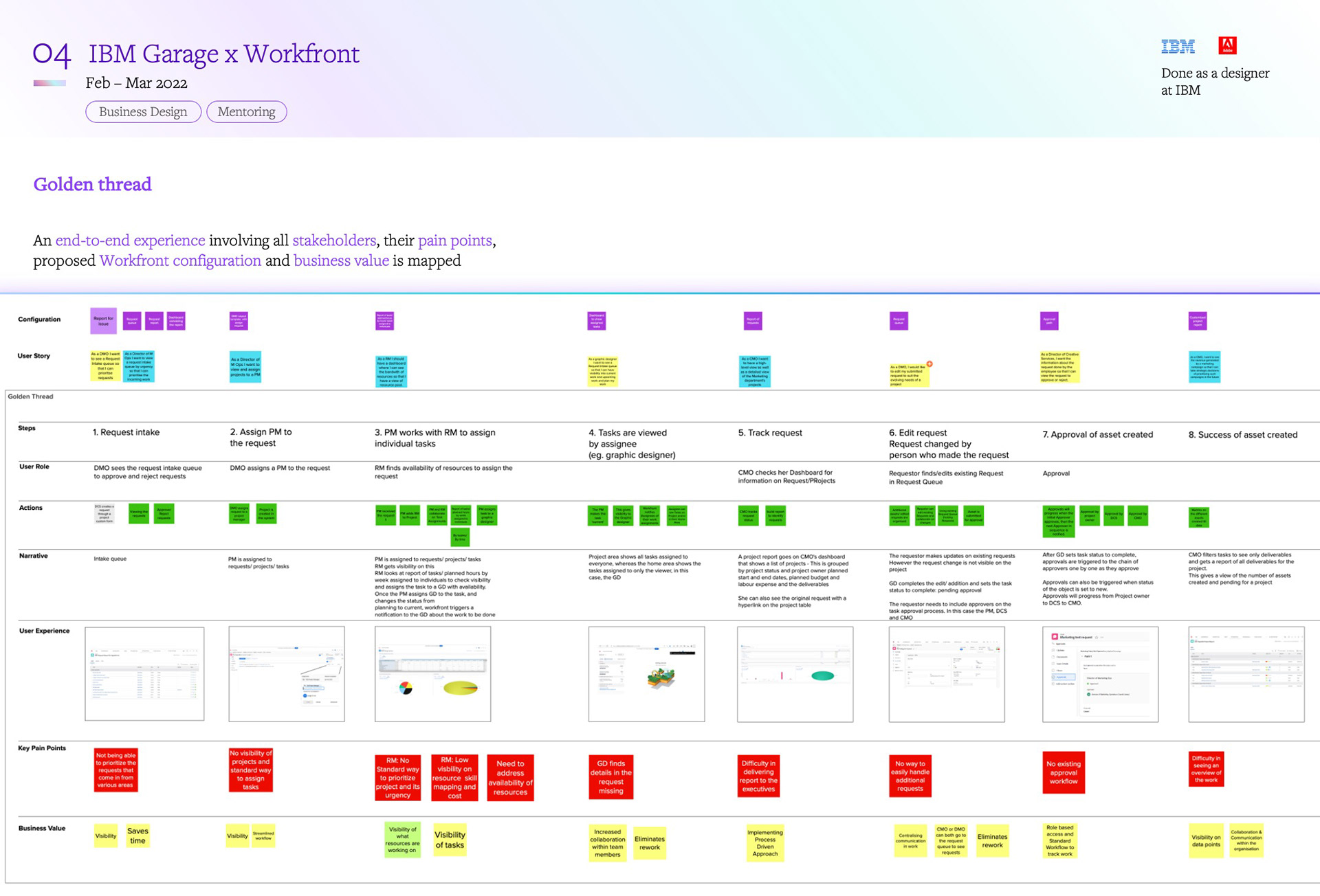Screen dimensions: 1320x896
Task: Click the IBM logo
Action: click(x=1178, y=47)
